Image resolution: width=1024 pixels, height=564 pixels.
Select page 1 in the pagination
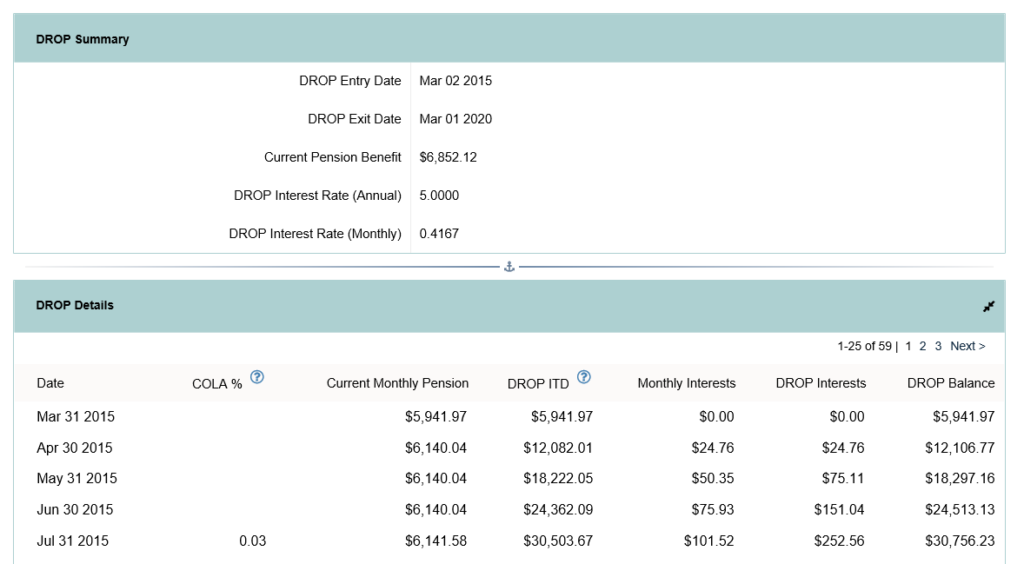click(x=908, y=346)
